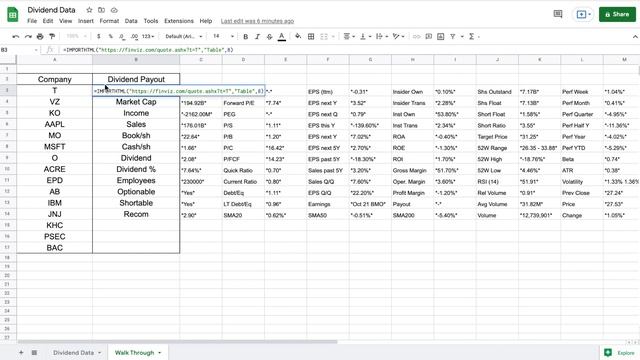Open the horizontal align dropdown

tap(349, 37)
